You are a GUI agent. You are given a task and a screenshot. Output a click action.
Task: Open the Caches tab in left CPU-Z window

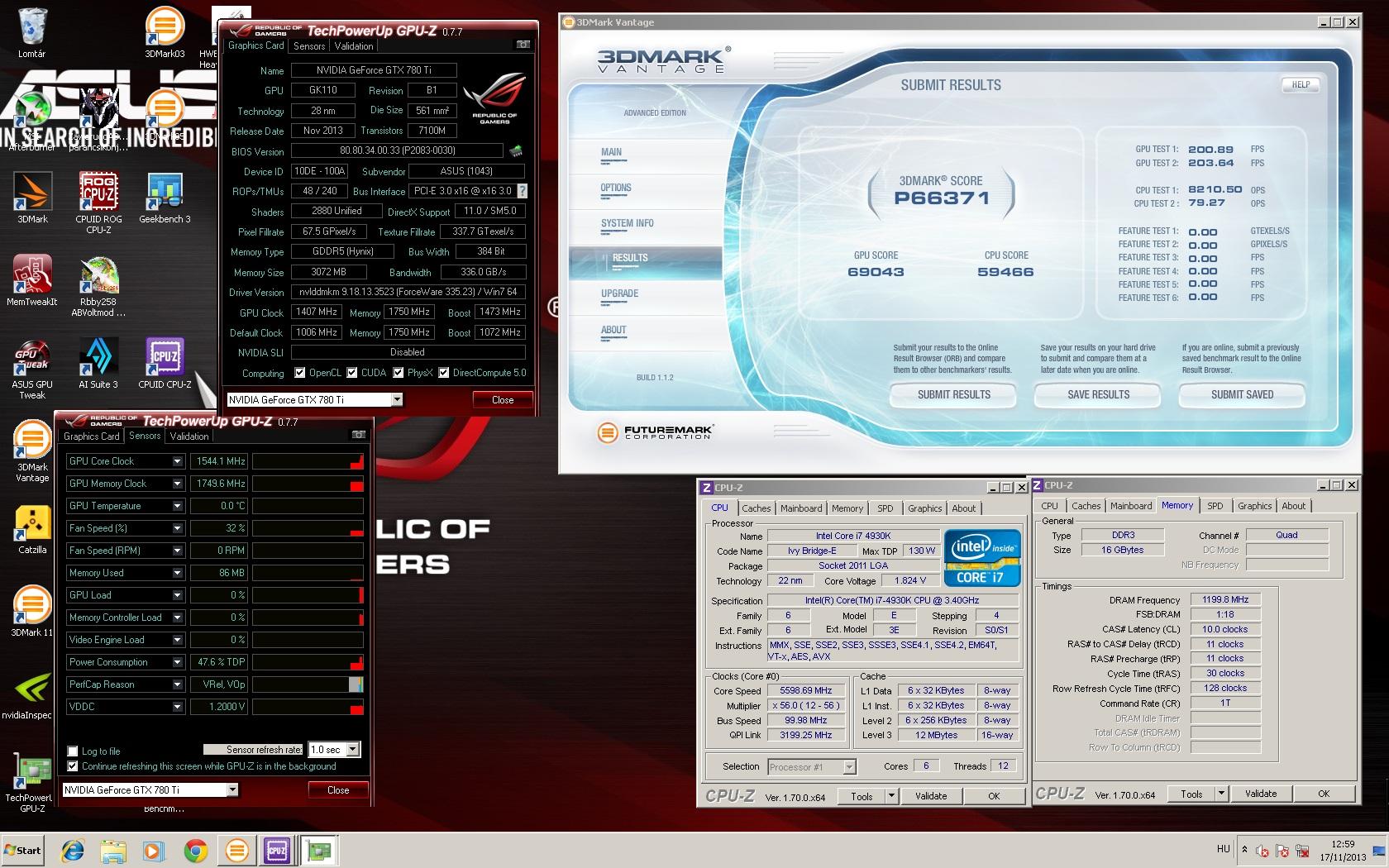point(756,508)
